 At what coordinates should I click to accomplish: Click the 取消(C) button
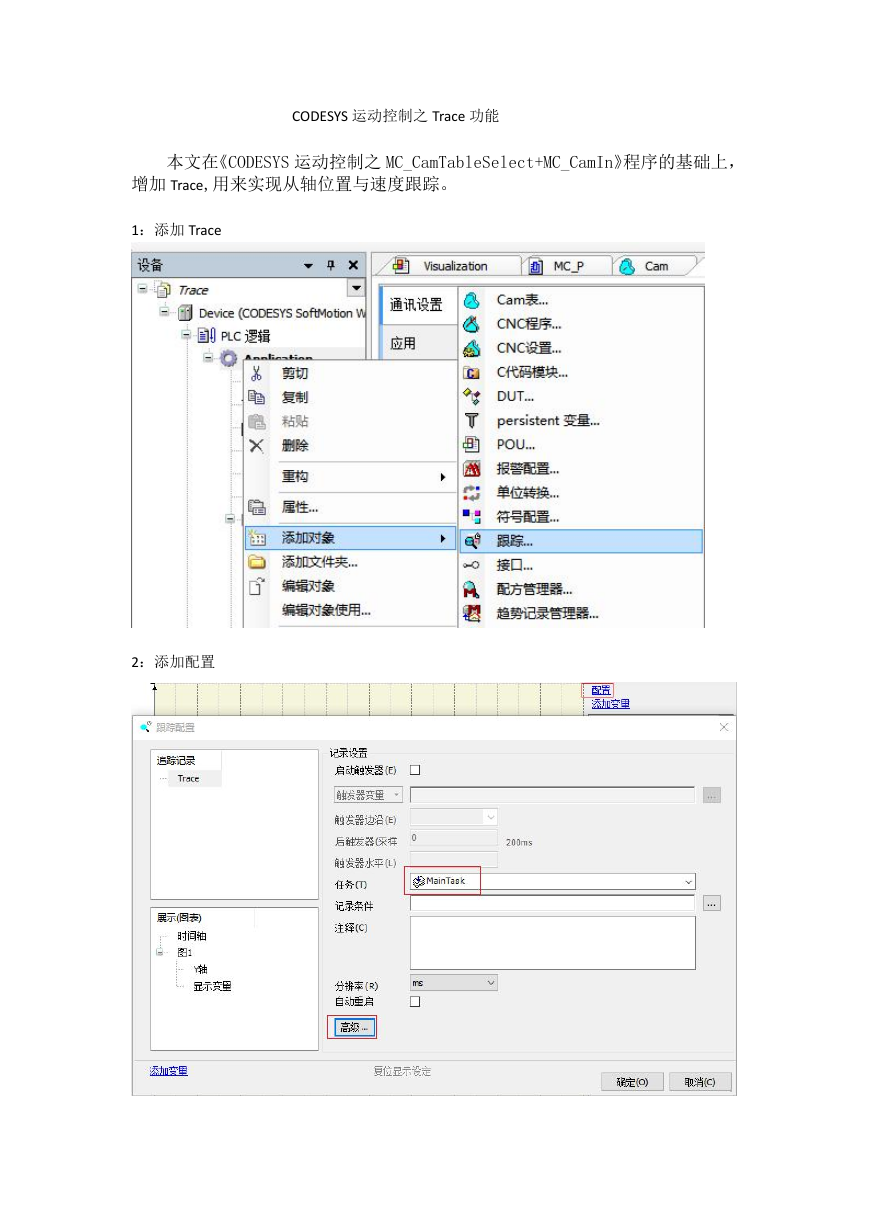700,1082
